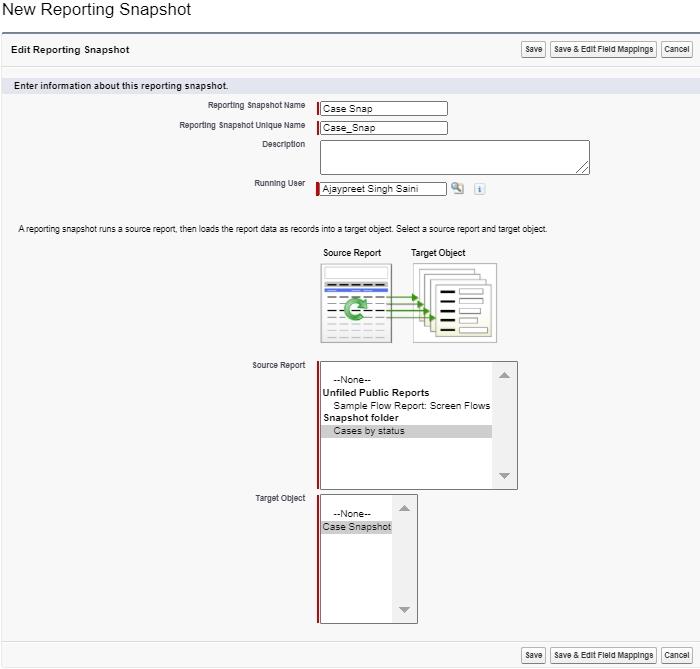Screen dimensions: 700x669
Task: Click bottom Save & Edit Field Mappings
Action: (603, 655)
